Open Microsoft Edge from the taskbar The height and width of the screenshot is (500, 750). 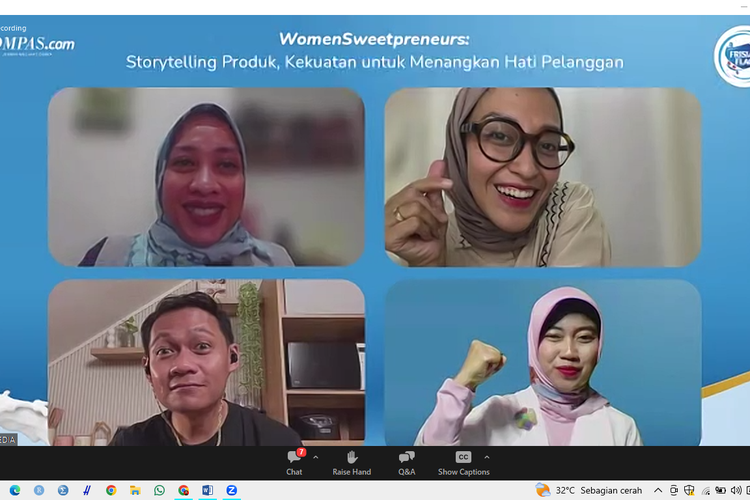point(14,490)
